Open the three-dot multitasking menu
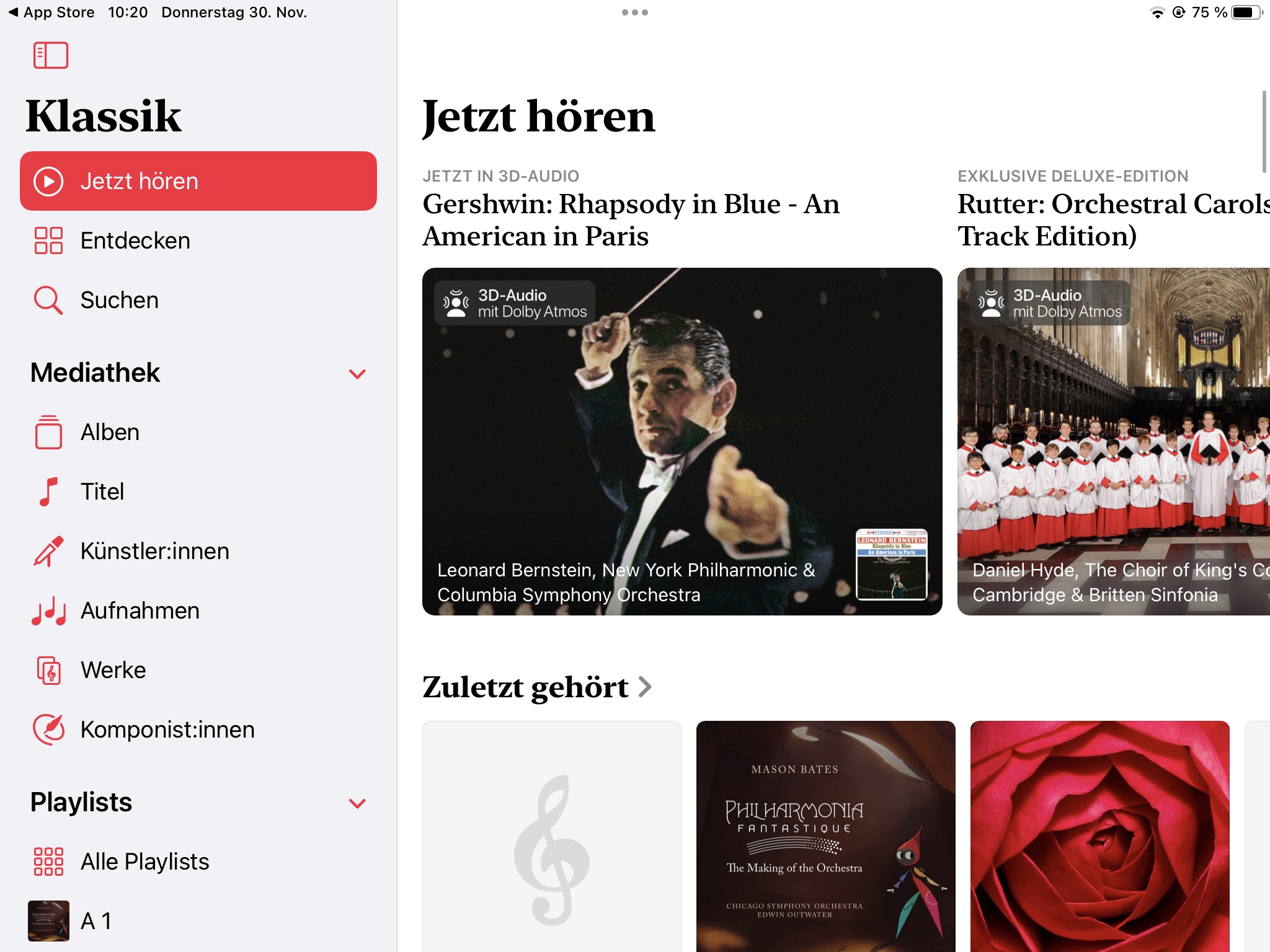 pyautogui.click(x=635, y=12)
